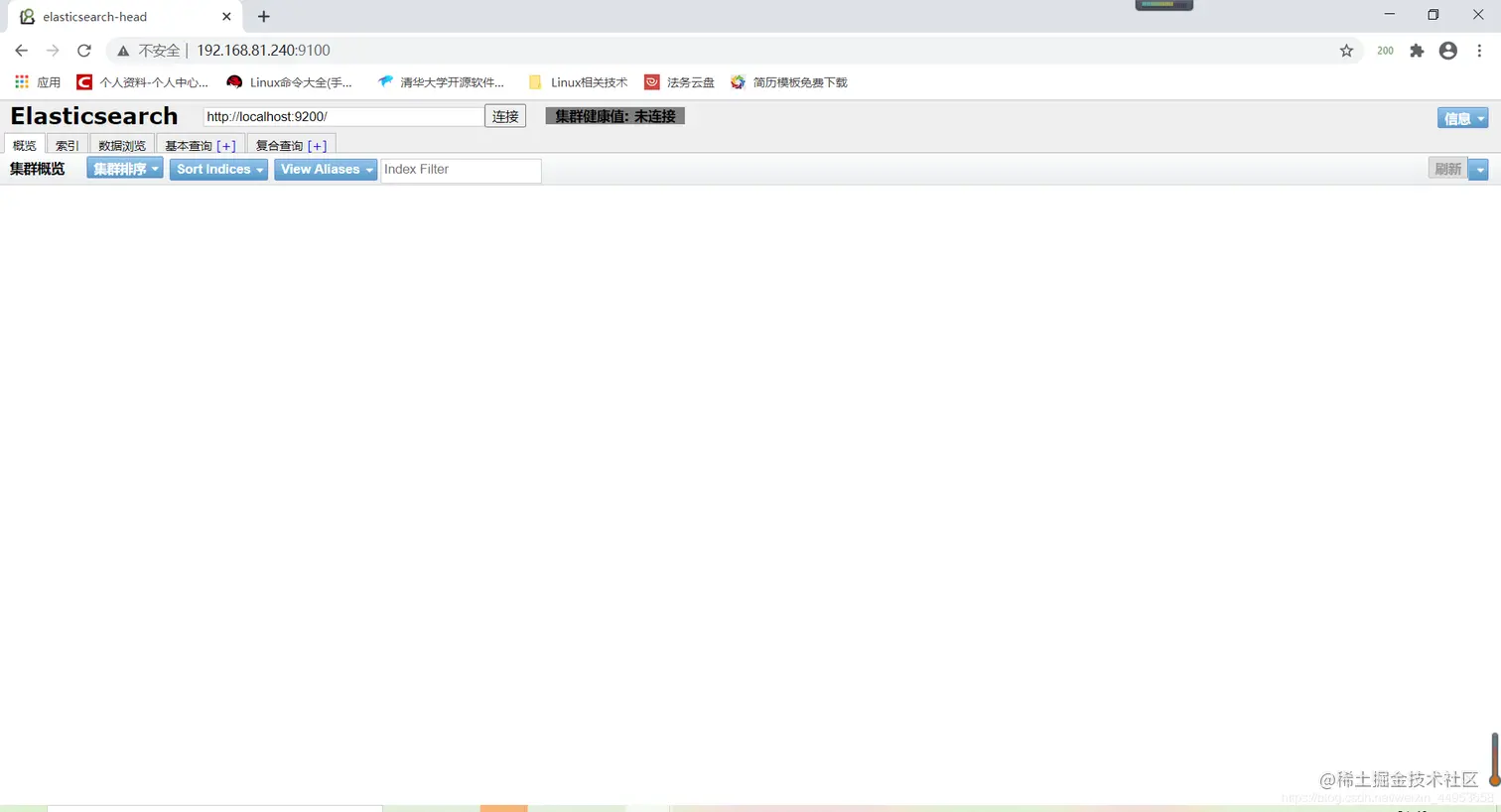This screenshot has width=1501, height=812.
Task: Open the 简历模板免费下载 bookmark
Action: click(x=788, y=82)
